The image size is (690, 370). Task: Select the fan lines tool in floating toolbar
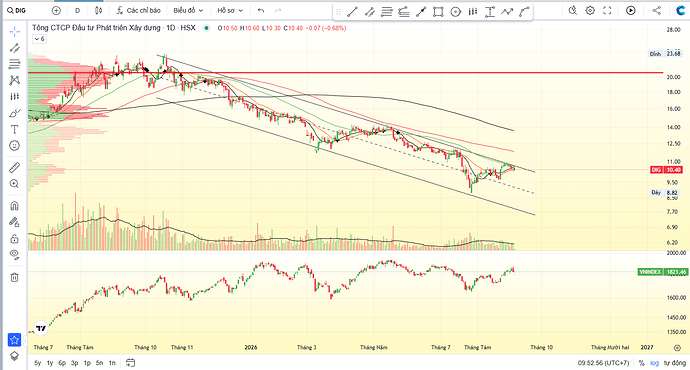click(x=404, y=12)
